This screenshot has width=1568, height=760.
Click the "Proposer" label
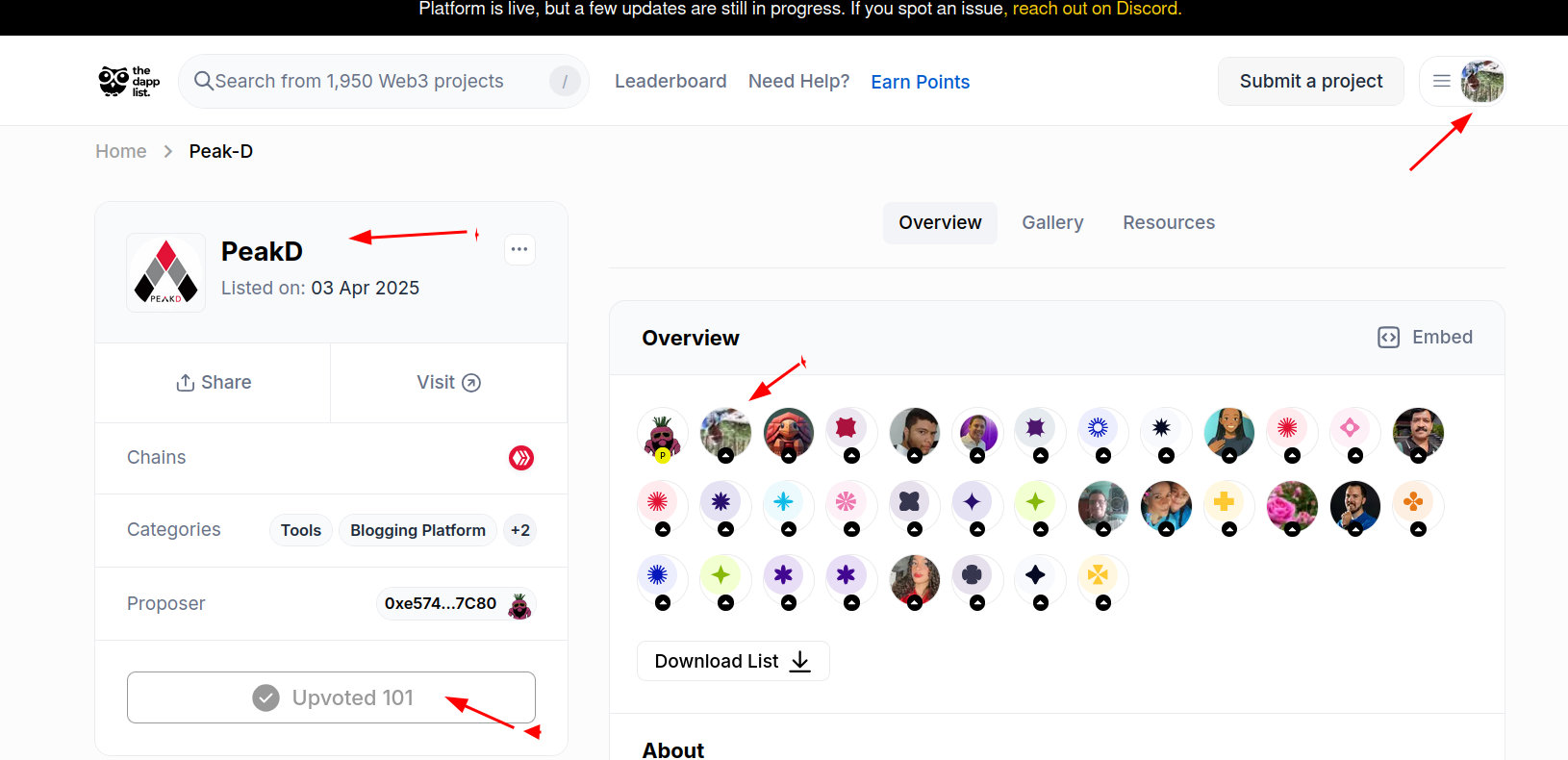point(166,604)
